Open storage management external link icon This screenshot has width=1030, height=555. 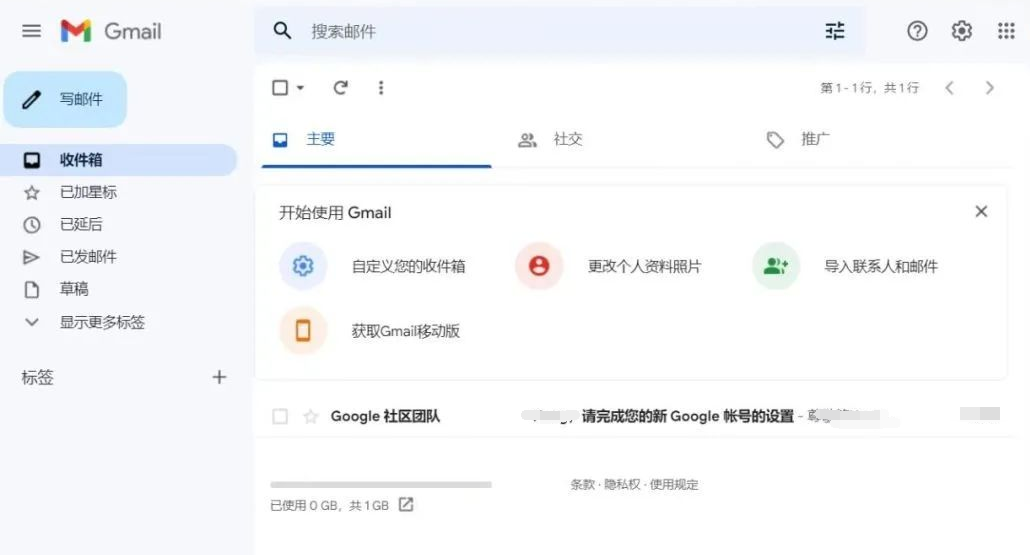[x=406, y=504]
